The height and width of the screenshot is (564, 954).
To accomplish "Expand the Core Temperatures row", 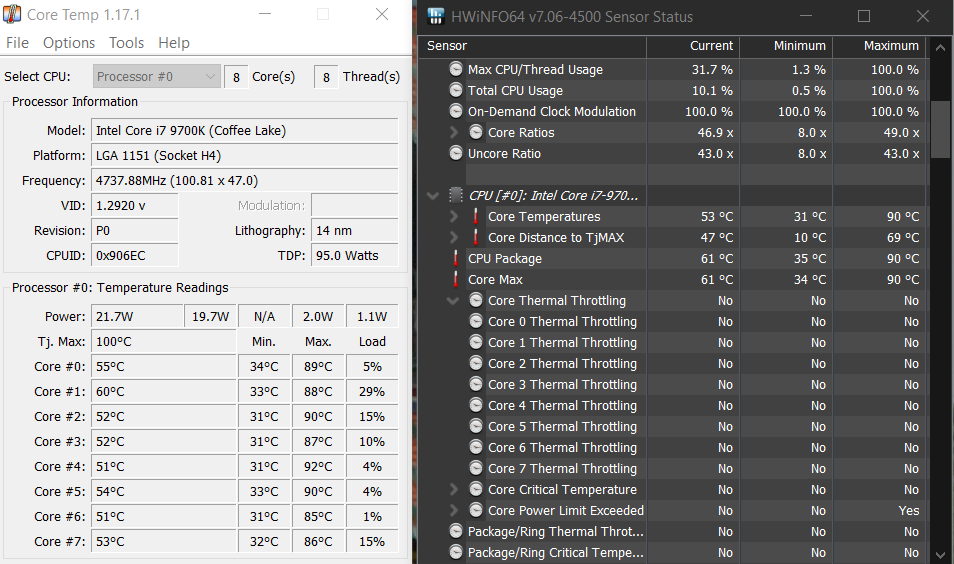I will [453, 216].
